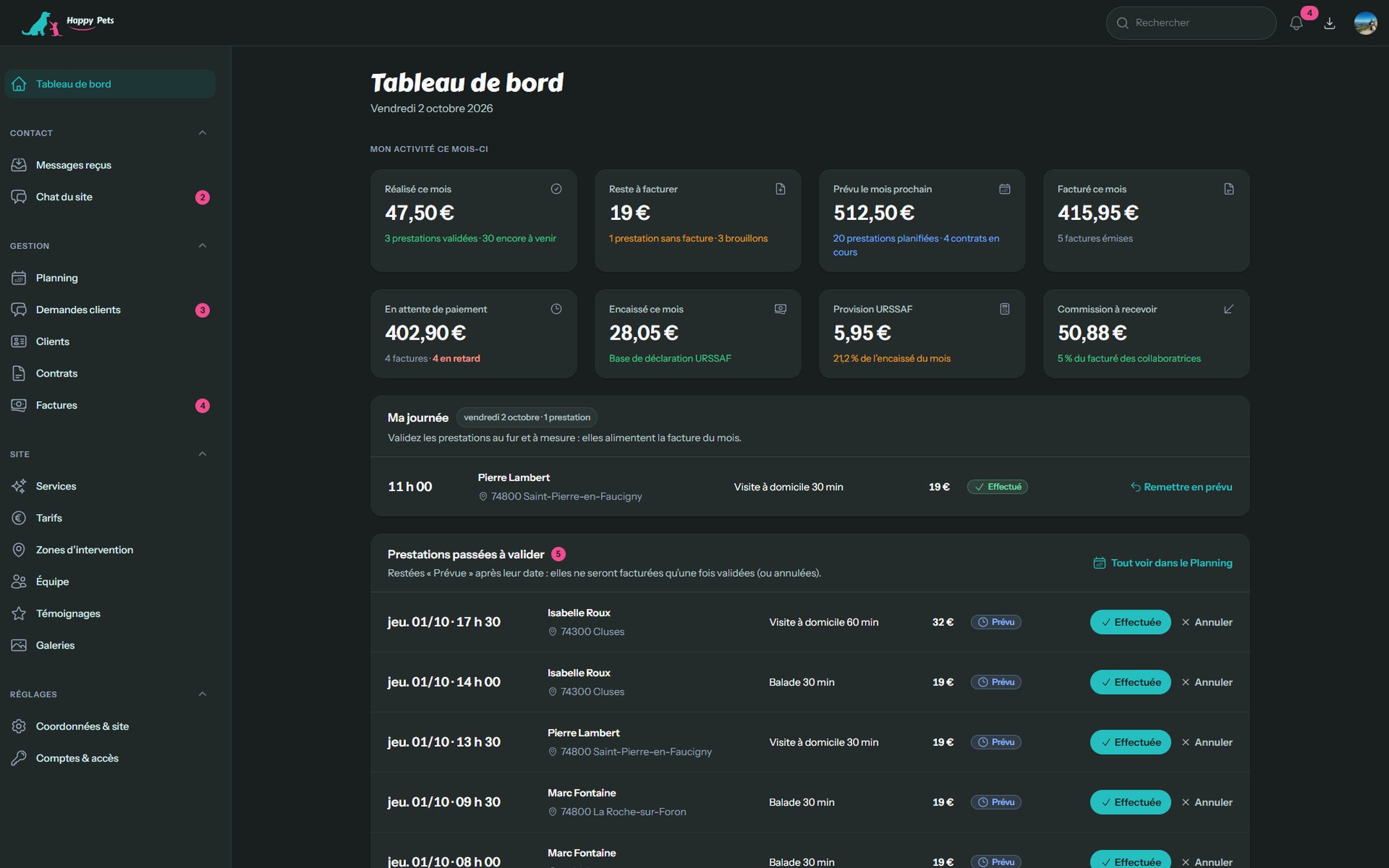Click the Provision URSSAF card icon
This screenshot has height=868, width=1389.
[1004, 309]
